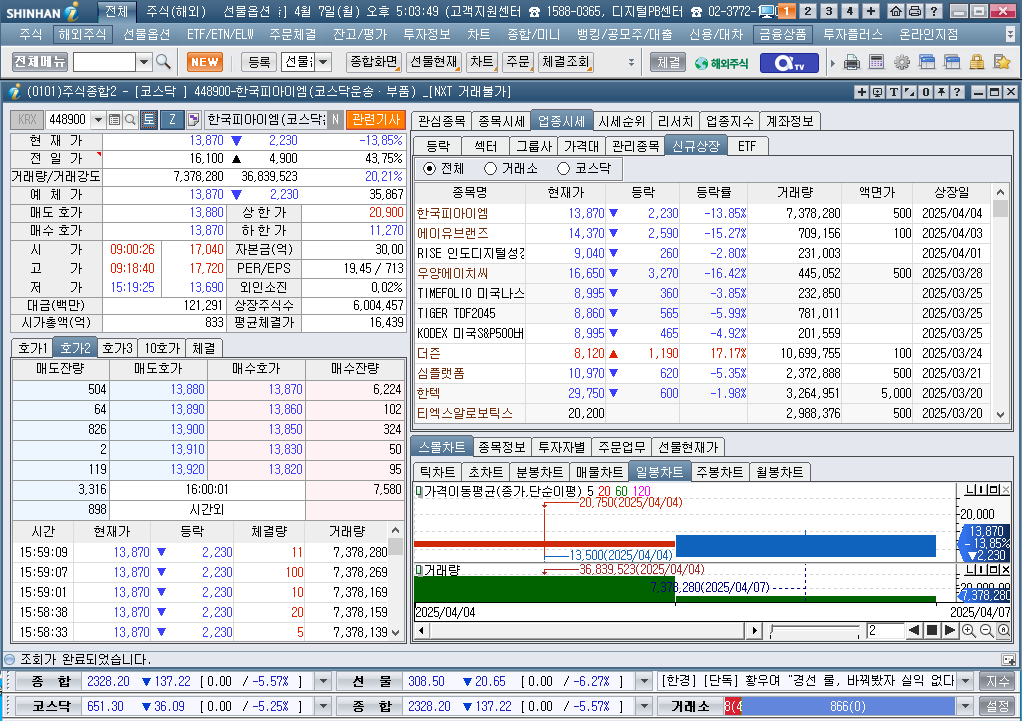
Task: Open the news headline ticker dropdown
Action: [965, 681]
